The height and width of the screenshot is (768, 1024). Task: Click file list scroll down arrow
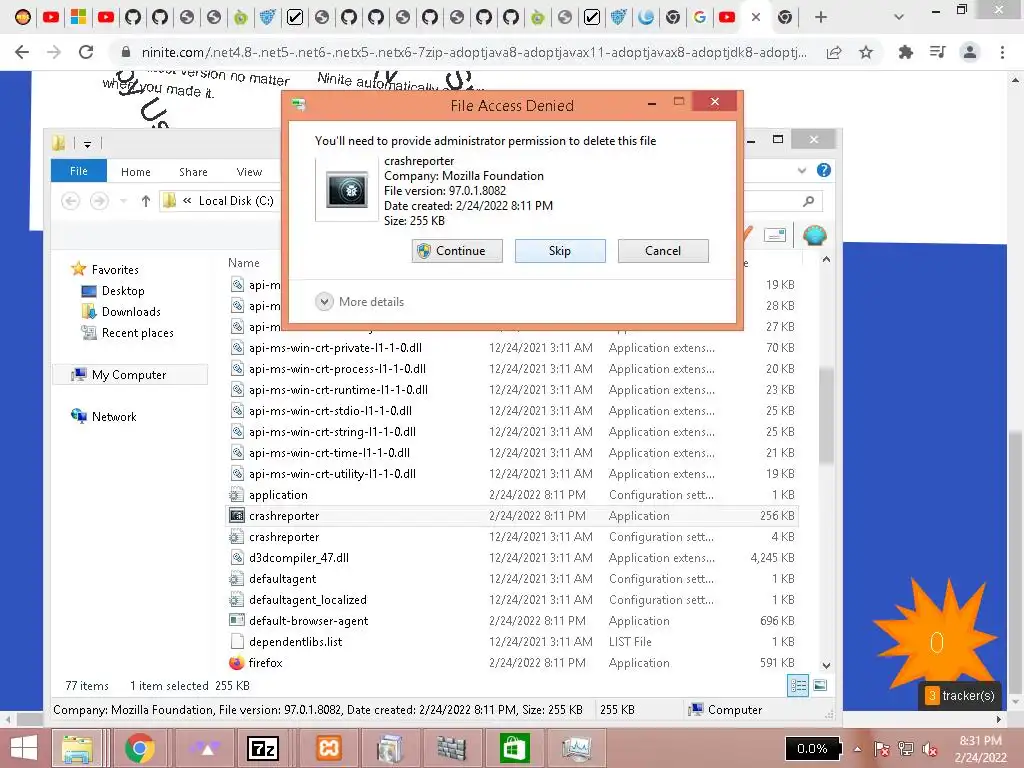click(x=826, y=665)
